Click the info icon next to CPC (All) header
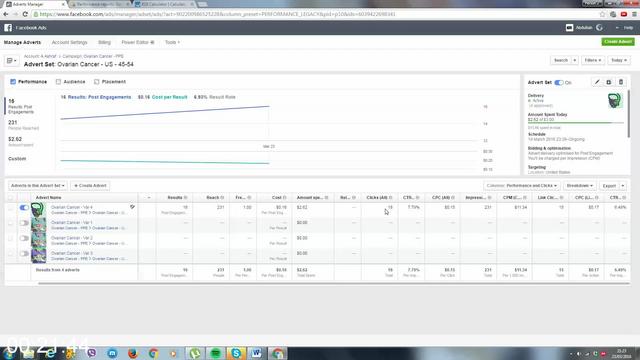 (x=453, y=198)
